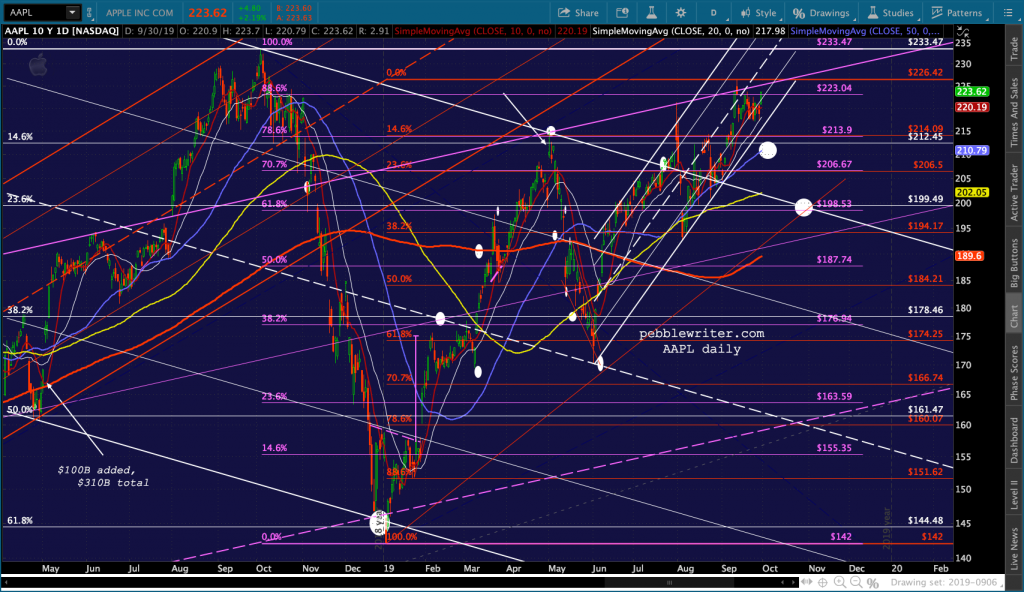The width and height of the screenshot is (1024, 592).
Task: Open chart settings gear icon
Action: 681,12
